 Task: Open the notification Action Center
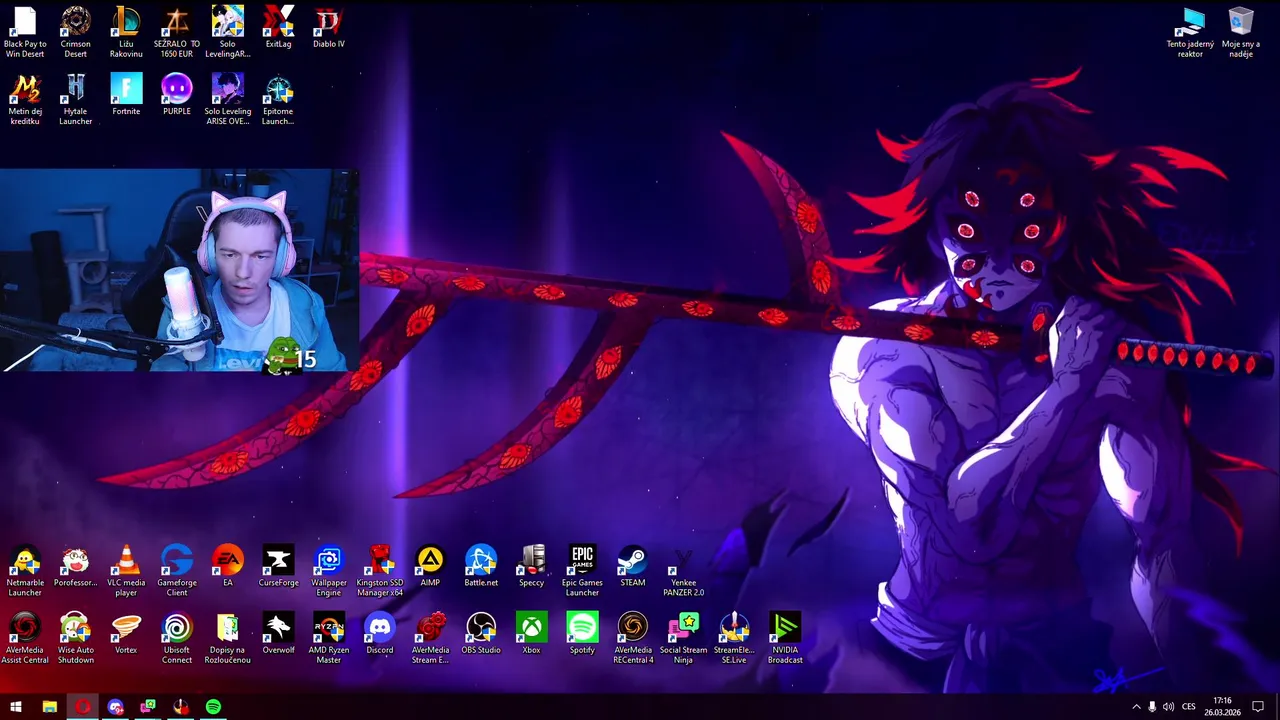pos(1258,707)
